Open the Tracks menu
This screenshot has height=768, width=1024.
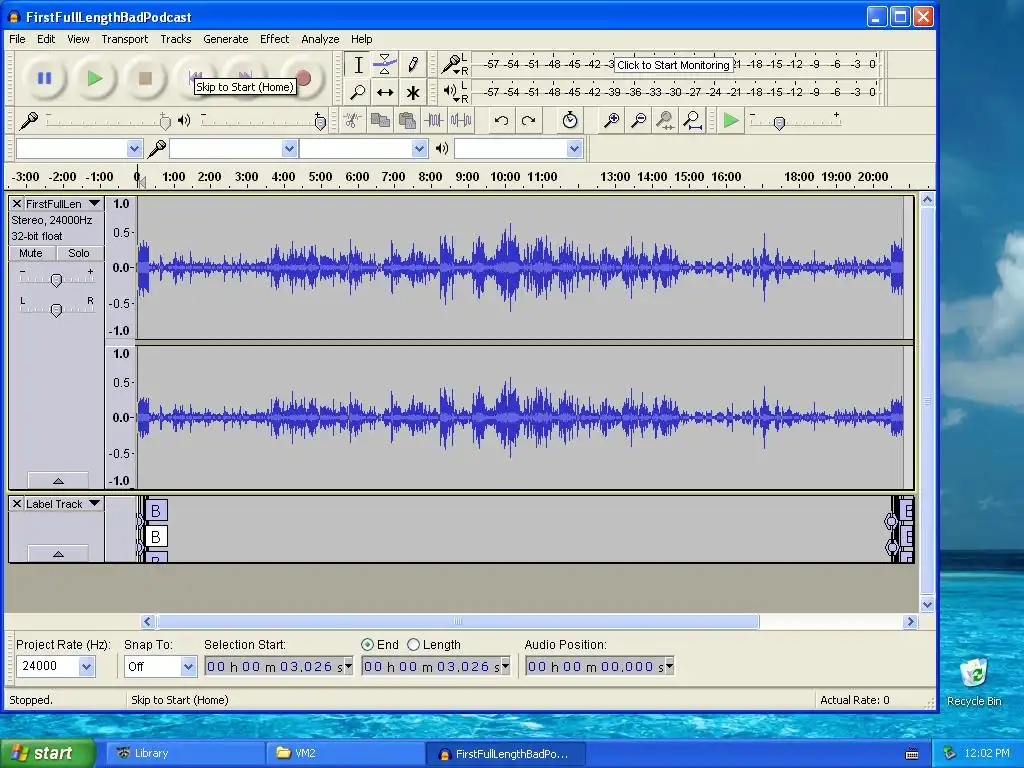click(x=176, y=39)
